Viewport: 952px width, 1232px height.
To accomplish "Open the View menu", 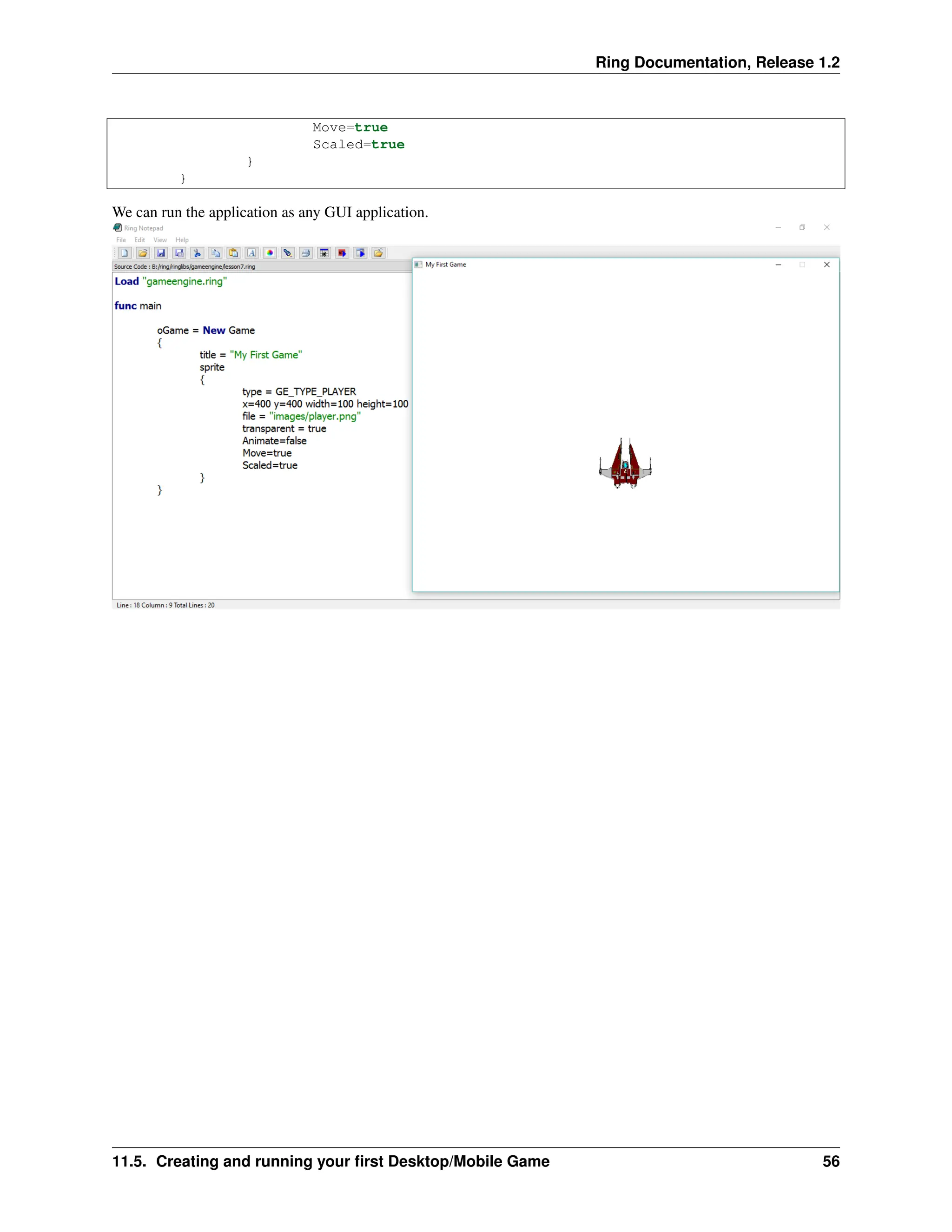I will 160,240.
